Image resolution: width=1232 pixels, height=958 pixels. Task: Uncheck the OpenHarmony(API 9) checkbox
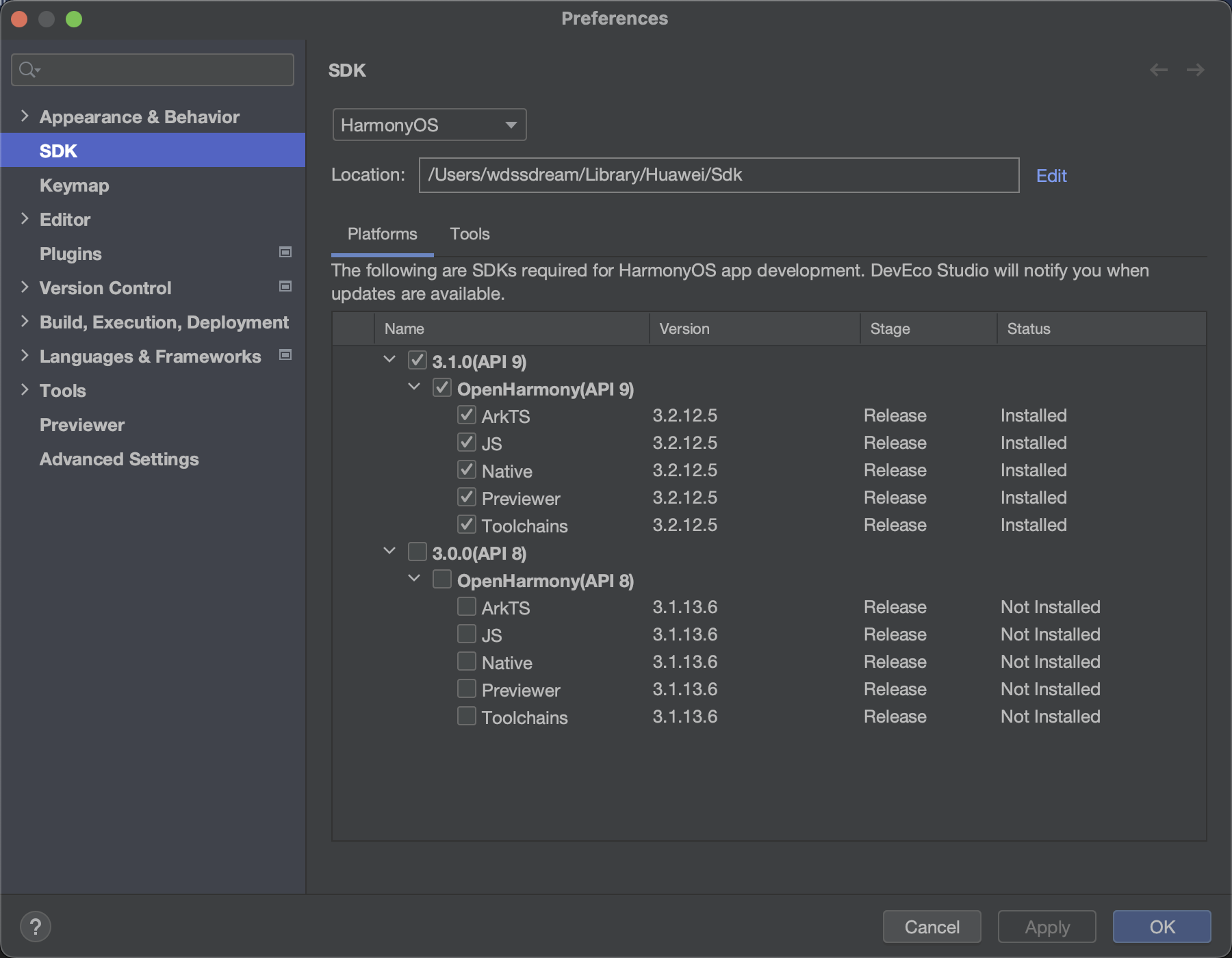tap(442, 387)
